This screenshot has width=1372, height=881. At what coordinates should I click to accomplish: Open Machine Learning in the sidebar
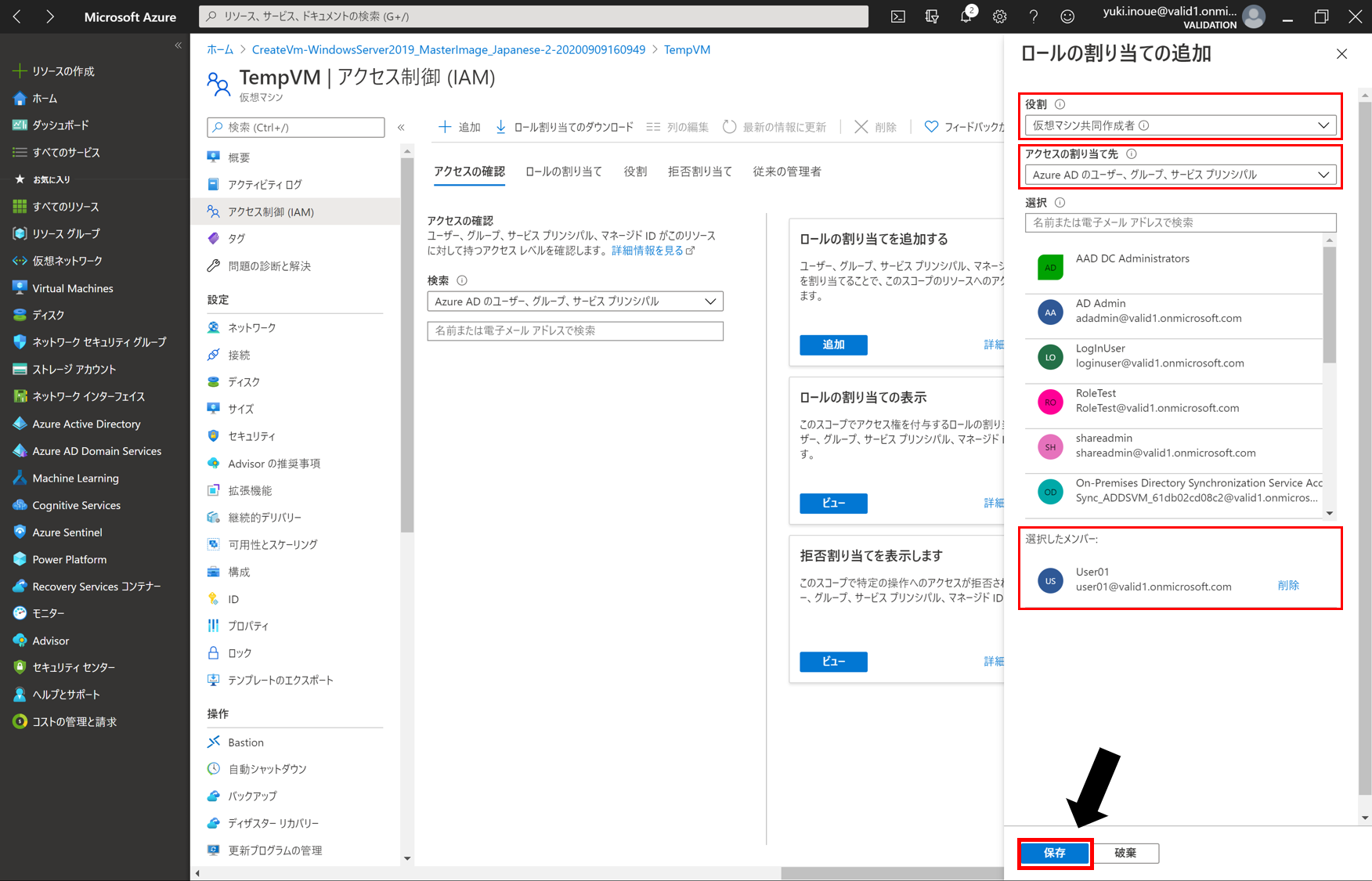[x=65, y=478]
